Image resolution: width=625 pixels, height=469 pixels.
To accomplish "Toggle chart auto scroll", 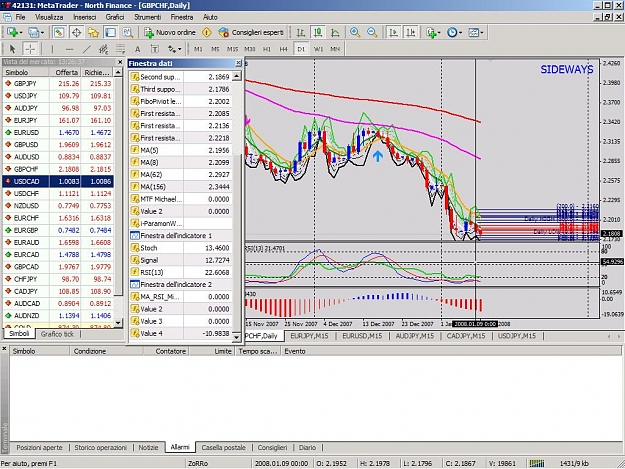I will coord(393,33).
